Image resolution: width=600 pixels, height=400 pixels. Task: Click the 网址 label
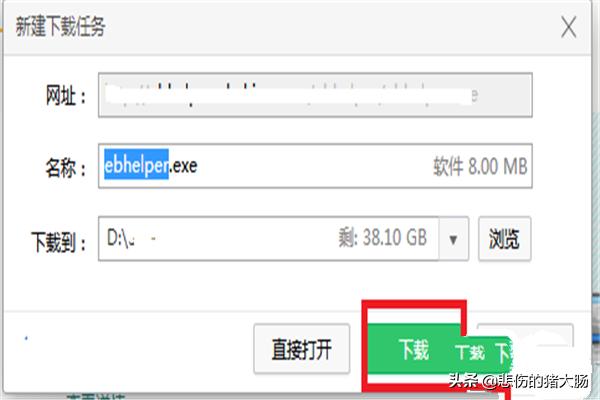[66, 95]
